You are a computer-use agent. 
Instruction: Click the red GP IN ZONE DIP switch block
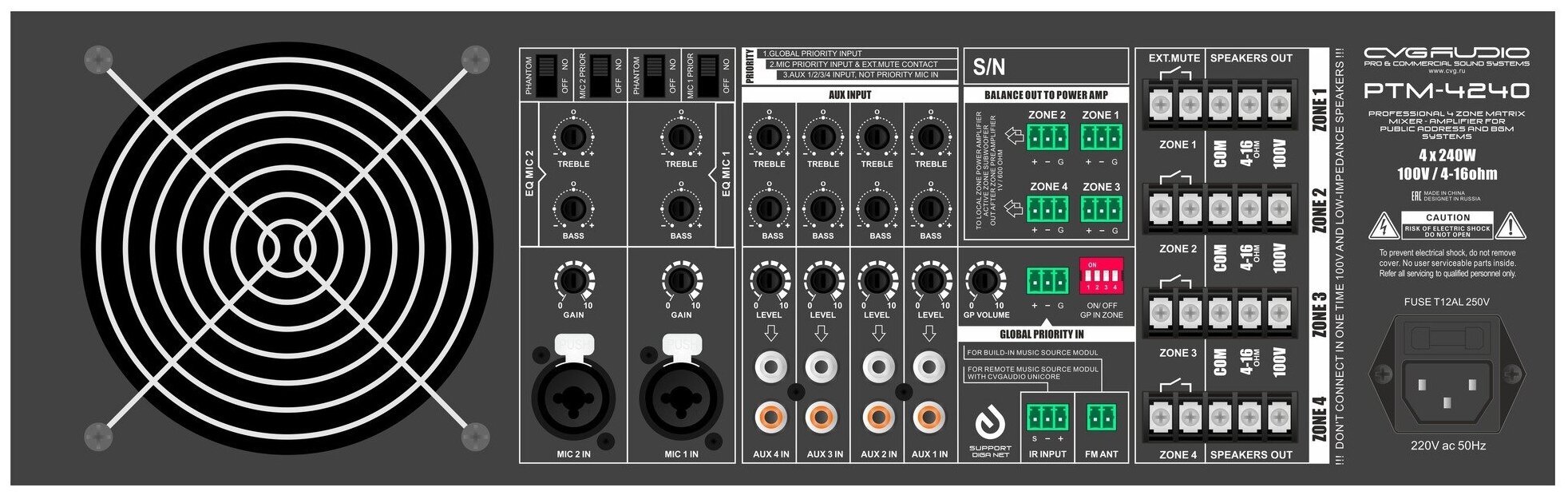pyautogui.click(x=1101, y=276)
